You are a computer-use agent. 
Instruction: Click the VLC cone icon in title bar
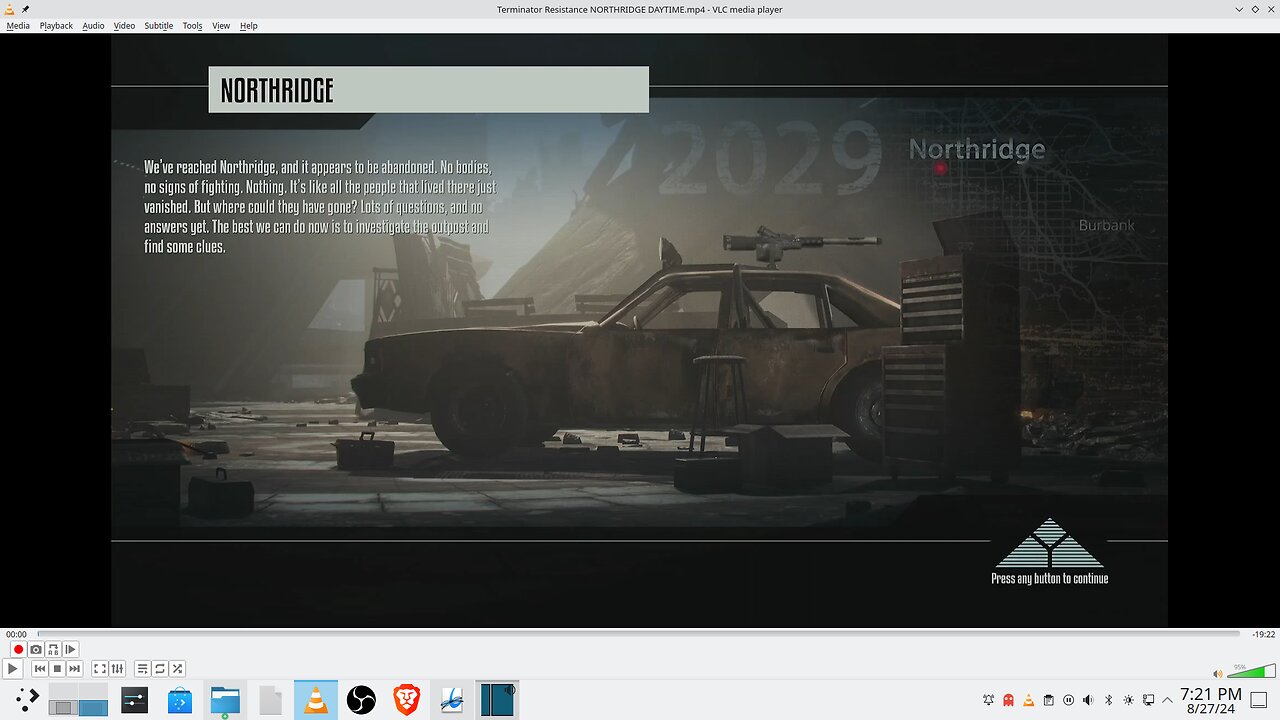coord(9,9)
